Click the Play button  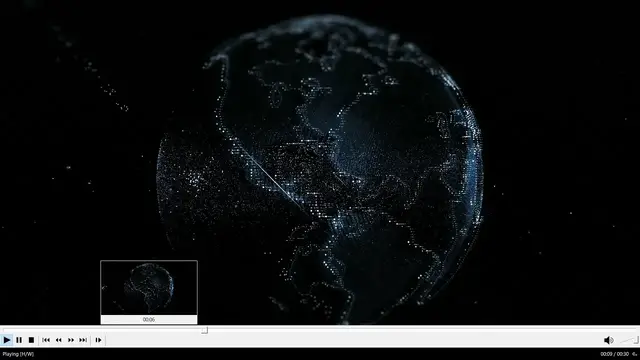pos(7,340)
